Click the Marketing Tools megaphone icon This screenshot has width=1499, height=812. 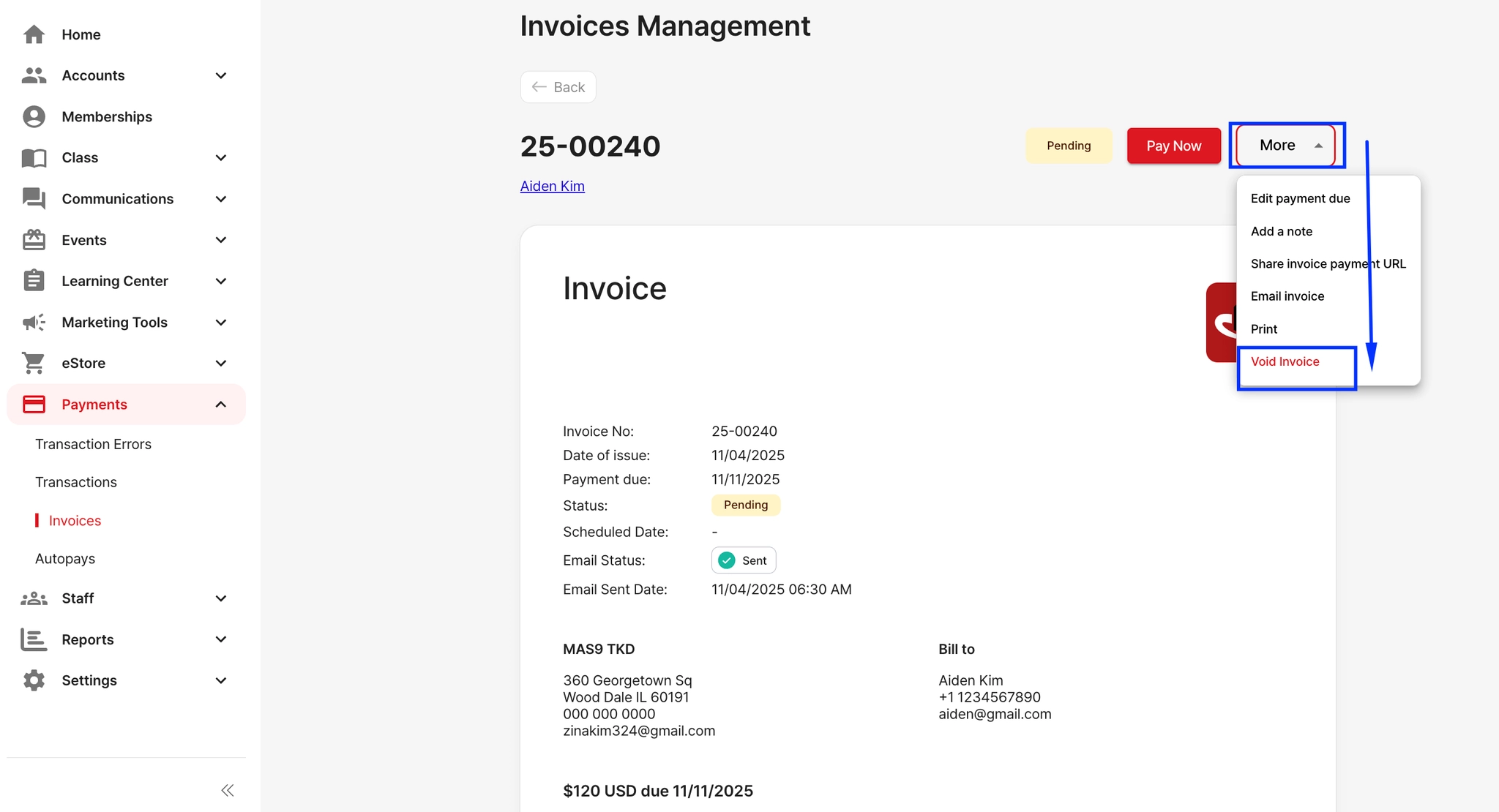point(34,323)
